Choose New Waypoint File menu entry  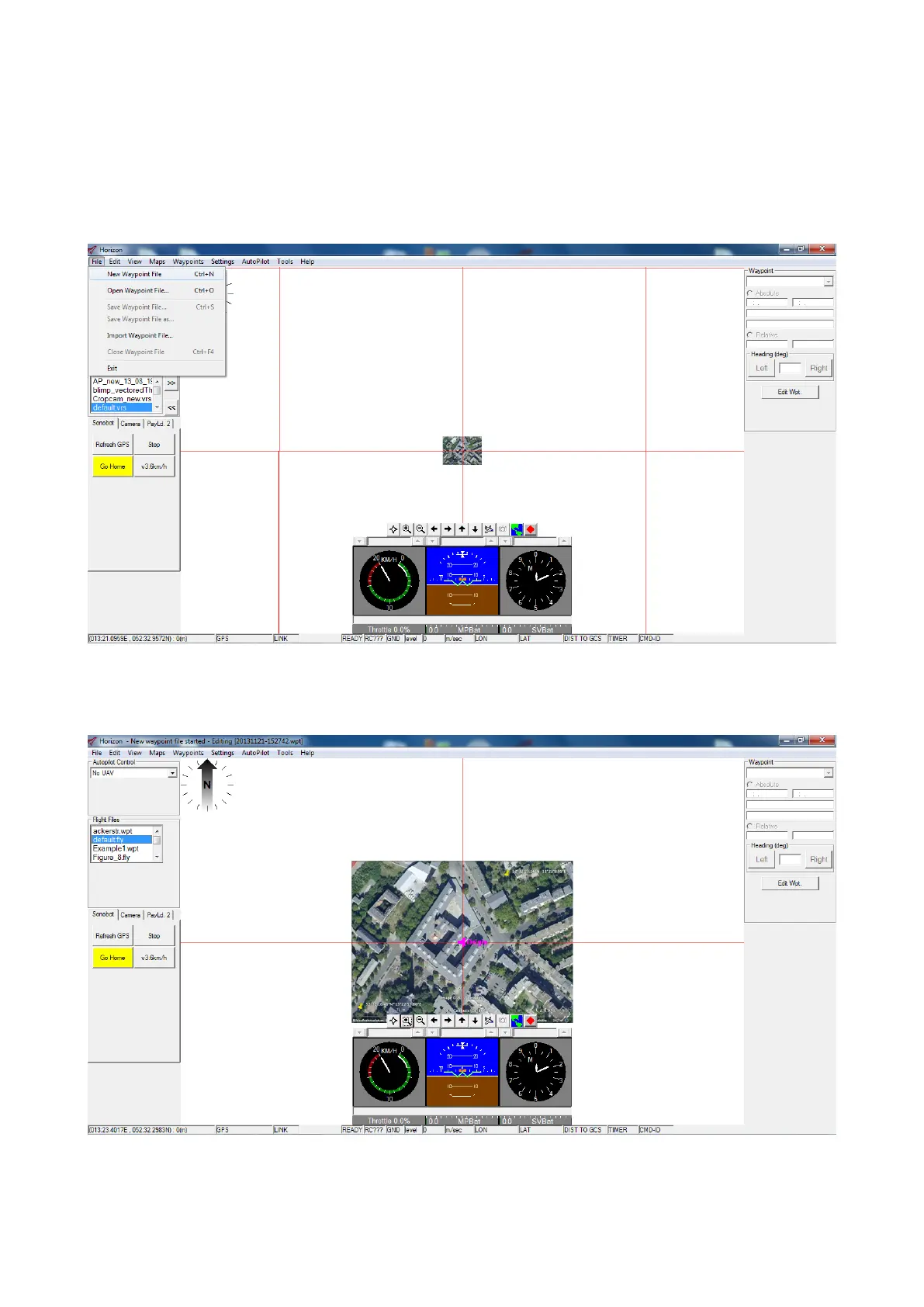pos(157,274)
